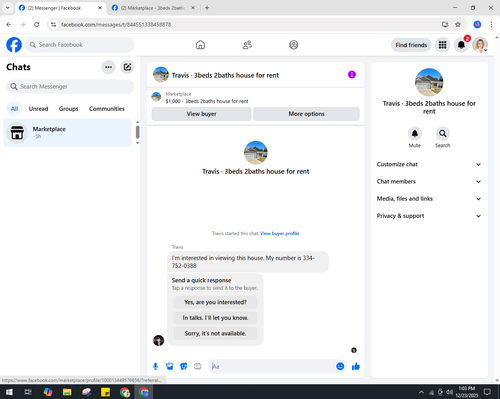The image size is (500, 399).
Task: Send a thumbs-up like
Action: click(x=356, y=367)
